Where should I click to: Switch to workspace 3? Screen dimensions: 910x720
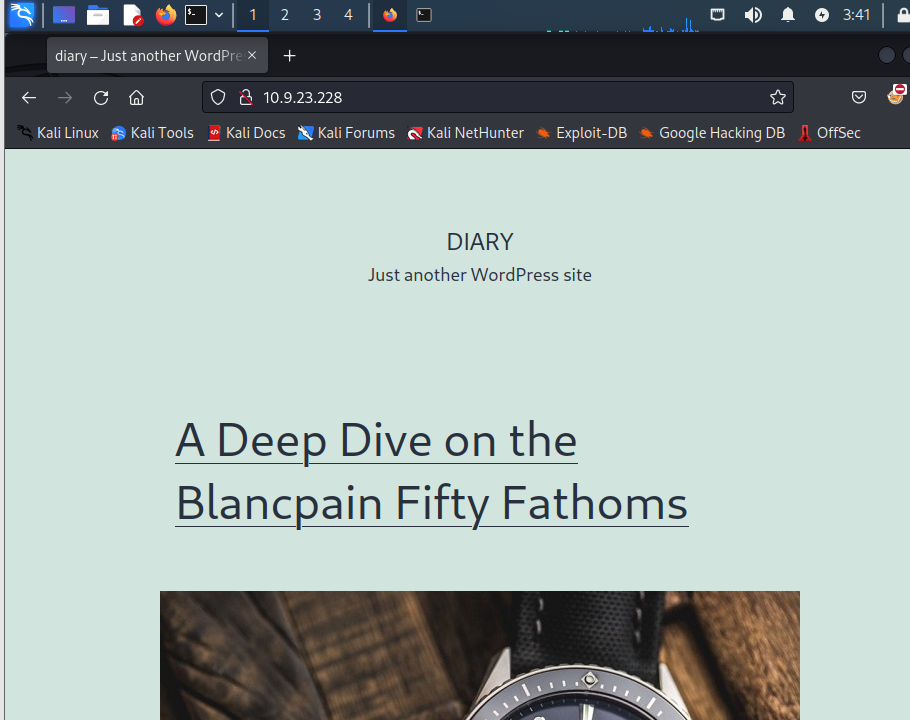[x=316, y=15]
